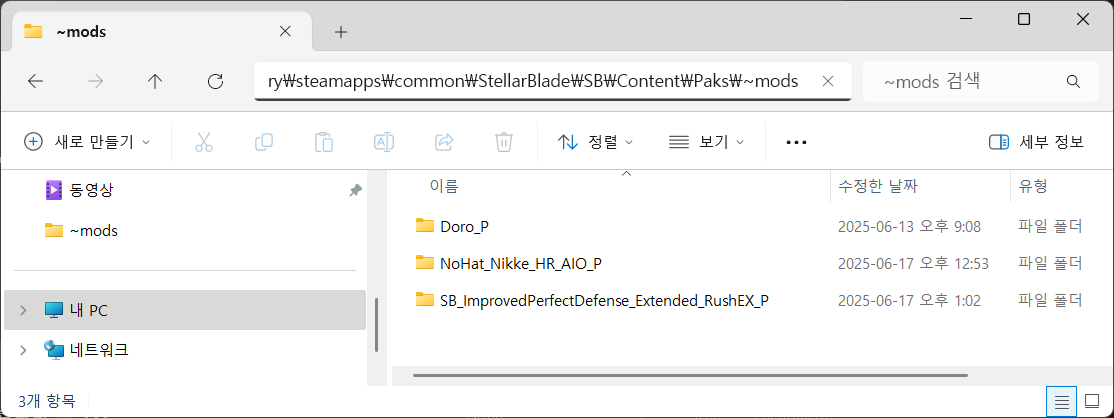Open the 보기 view dropdown

pos(707,142)
